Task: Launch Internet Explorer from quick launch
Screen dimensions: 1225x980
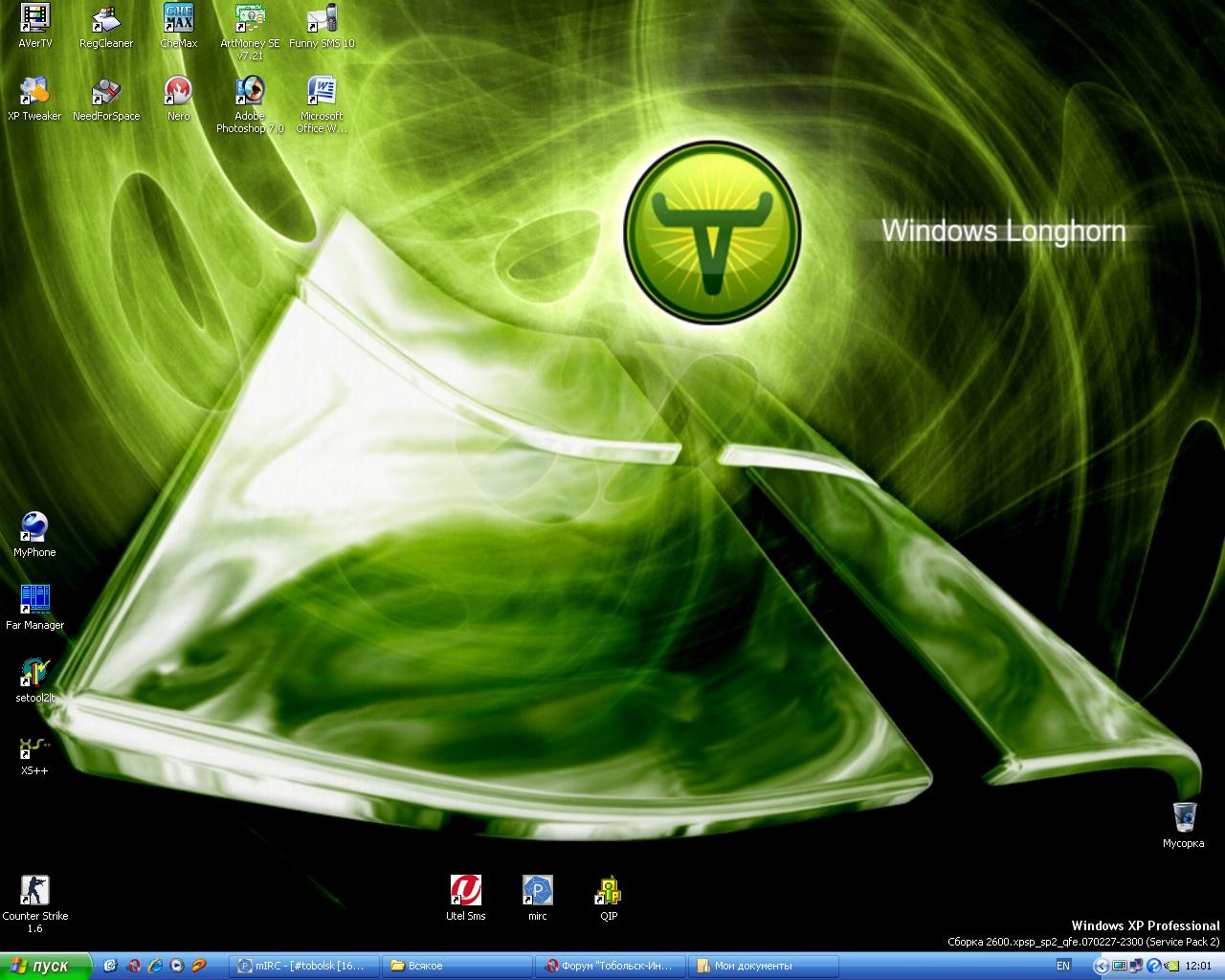Action: pos(155,966)
